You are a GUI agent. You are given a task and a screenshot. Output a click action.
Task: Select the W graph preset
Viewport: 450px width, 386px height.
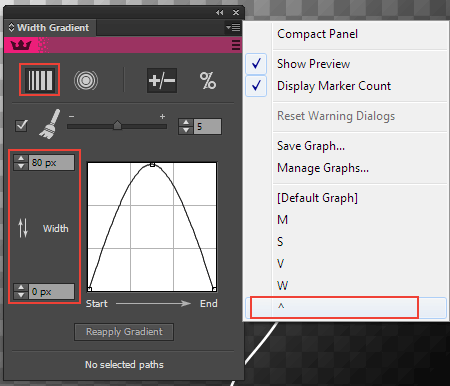coord(345,286)
